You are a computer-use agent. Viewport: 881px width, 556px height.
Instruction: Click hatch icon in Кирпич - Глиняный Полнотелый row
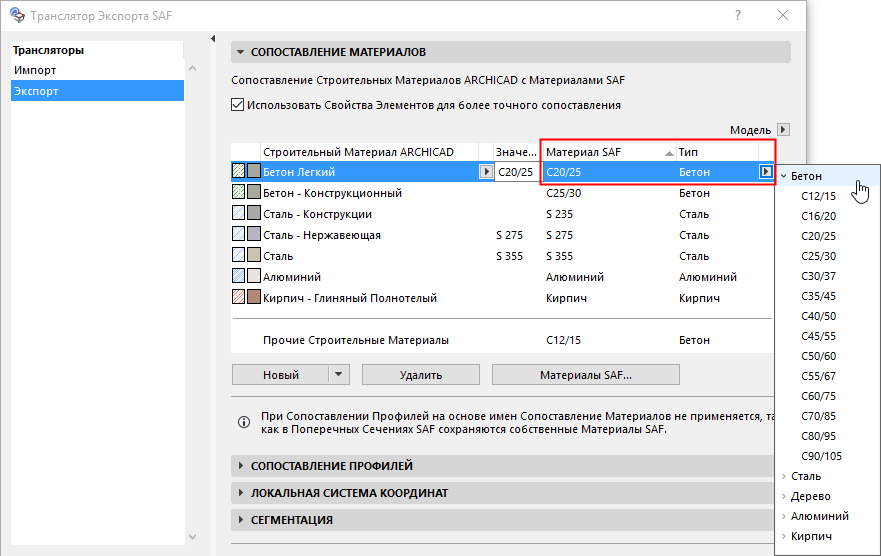tap(239, 297)
